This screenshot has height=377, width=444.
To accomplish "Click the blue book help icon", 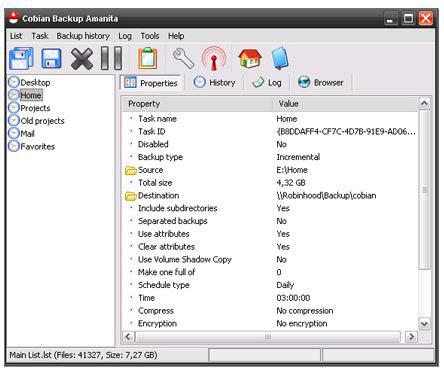I will (280, 58).
